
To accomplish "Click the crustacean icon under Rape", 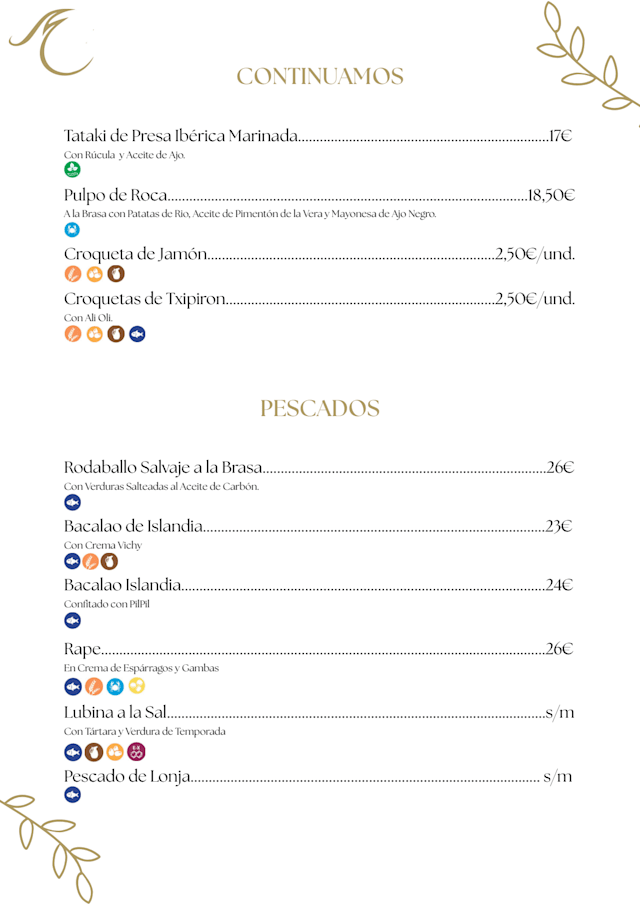I will [115, 686].
